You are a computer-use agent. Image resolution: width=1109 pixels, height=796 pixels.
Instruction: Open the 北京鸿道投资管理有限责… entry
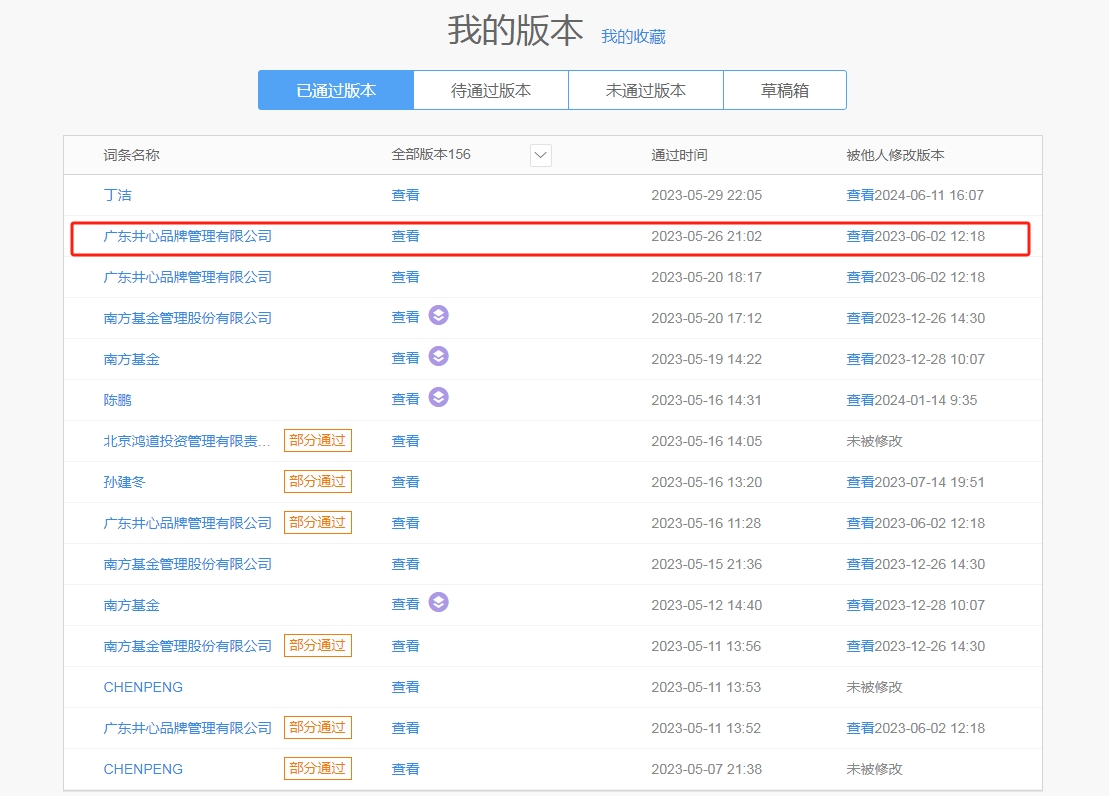click(187, 442)
